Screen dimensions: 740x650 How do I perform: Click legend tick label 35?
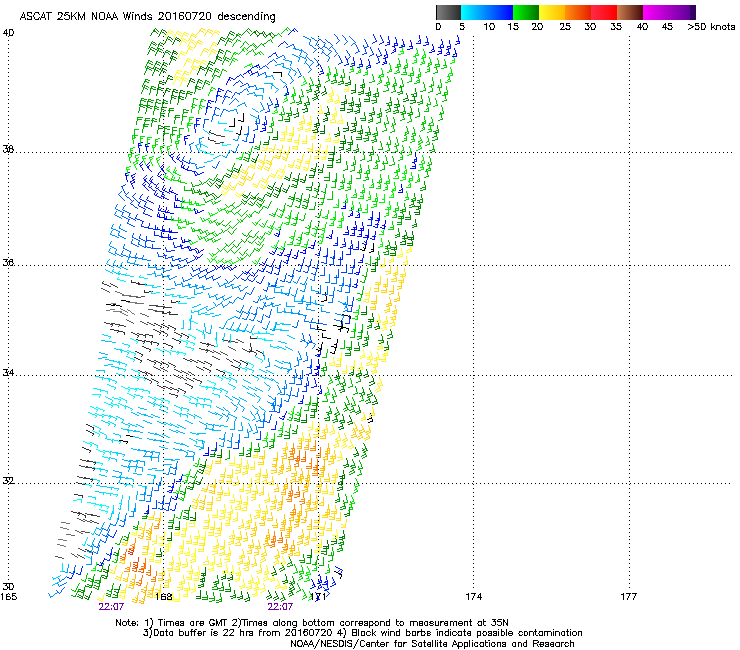pyautogui.click(x=616, y=27)
